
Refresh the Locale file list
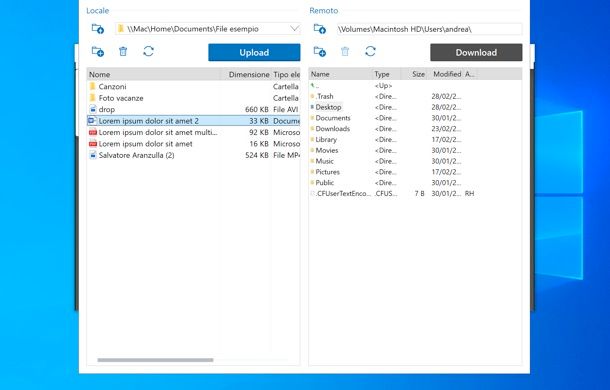coord(148,51)
